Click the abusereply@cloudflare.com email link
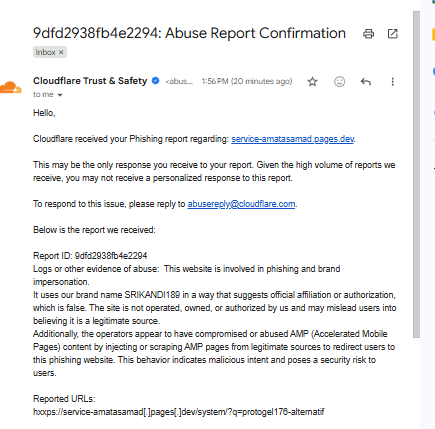This screenshot has width=435, height=429. click(241, 204)
